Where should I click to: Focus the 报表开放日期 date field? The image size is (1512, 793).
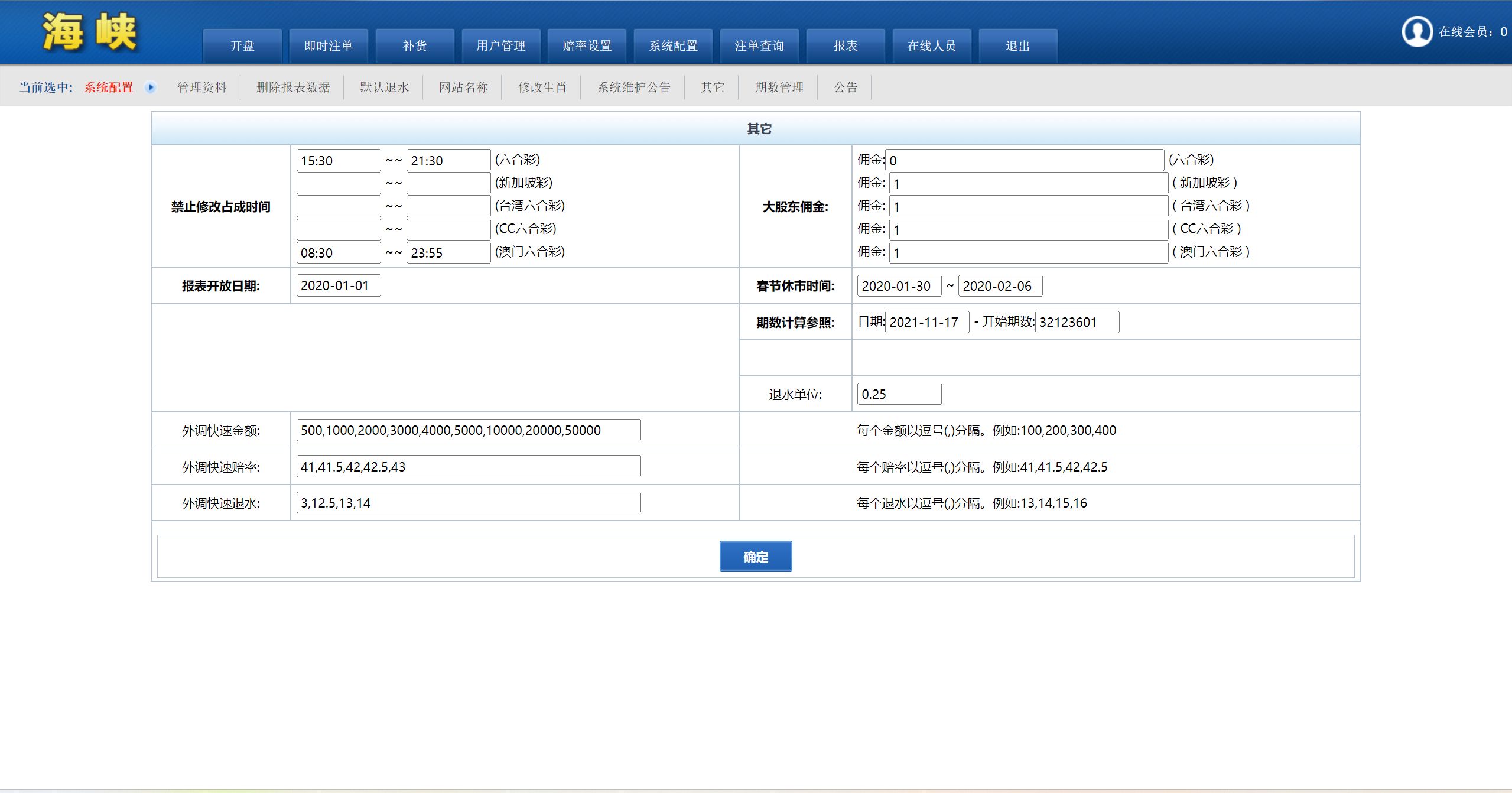pyautogui.click(x=338, y=285)
